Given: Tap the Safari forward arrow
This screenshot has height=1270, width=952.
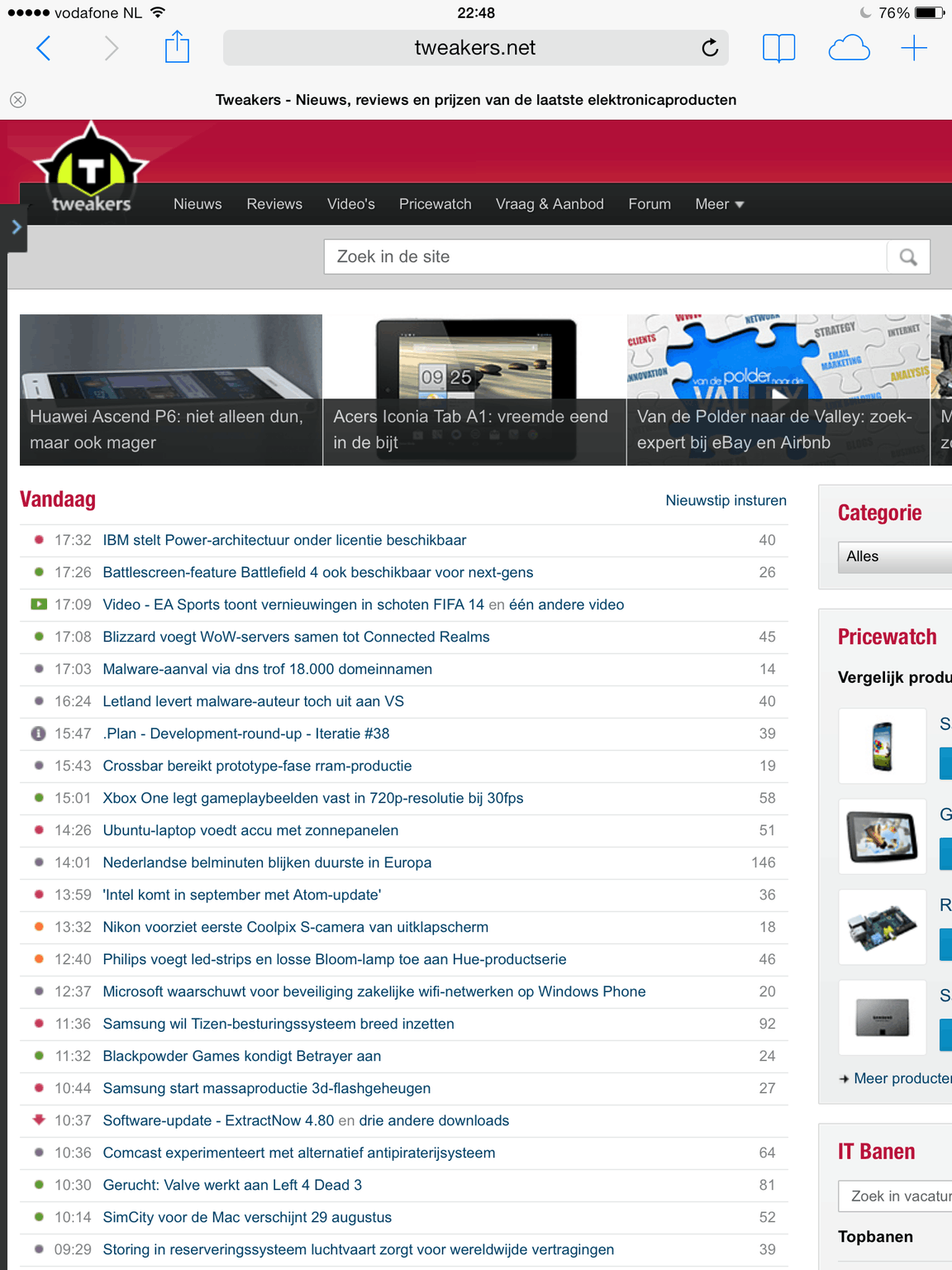Looking at the screenshot, I should coord(112,48).
